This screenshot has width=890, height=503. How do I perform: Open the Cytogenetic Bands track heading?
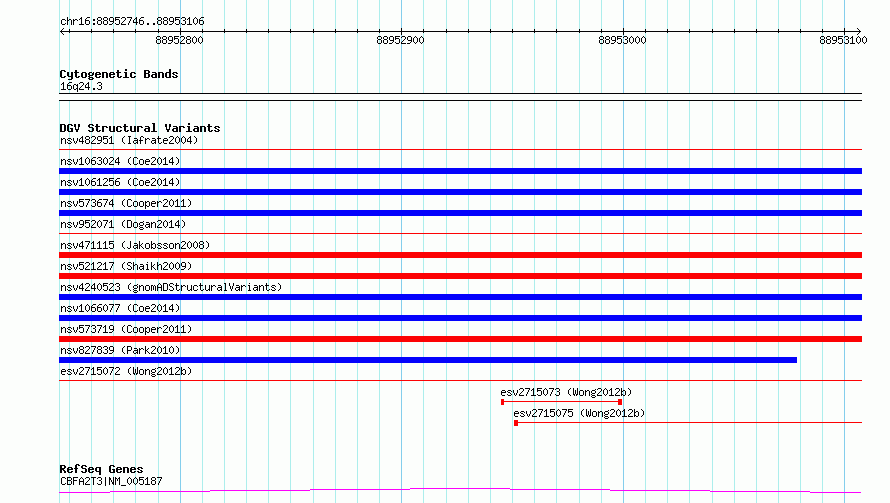(x=119, y=74)
